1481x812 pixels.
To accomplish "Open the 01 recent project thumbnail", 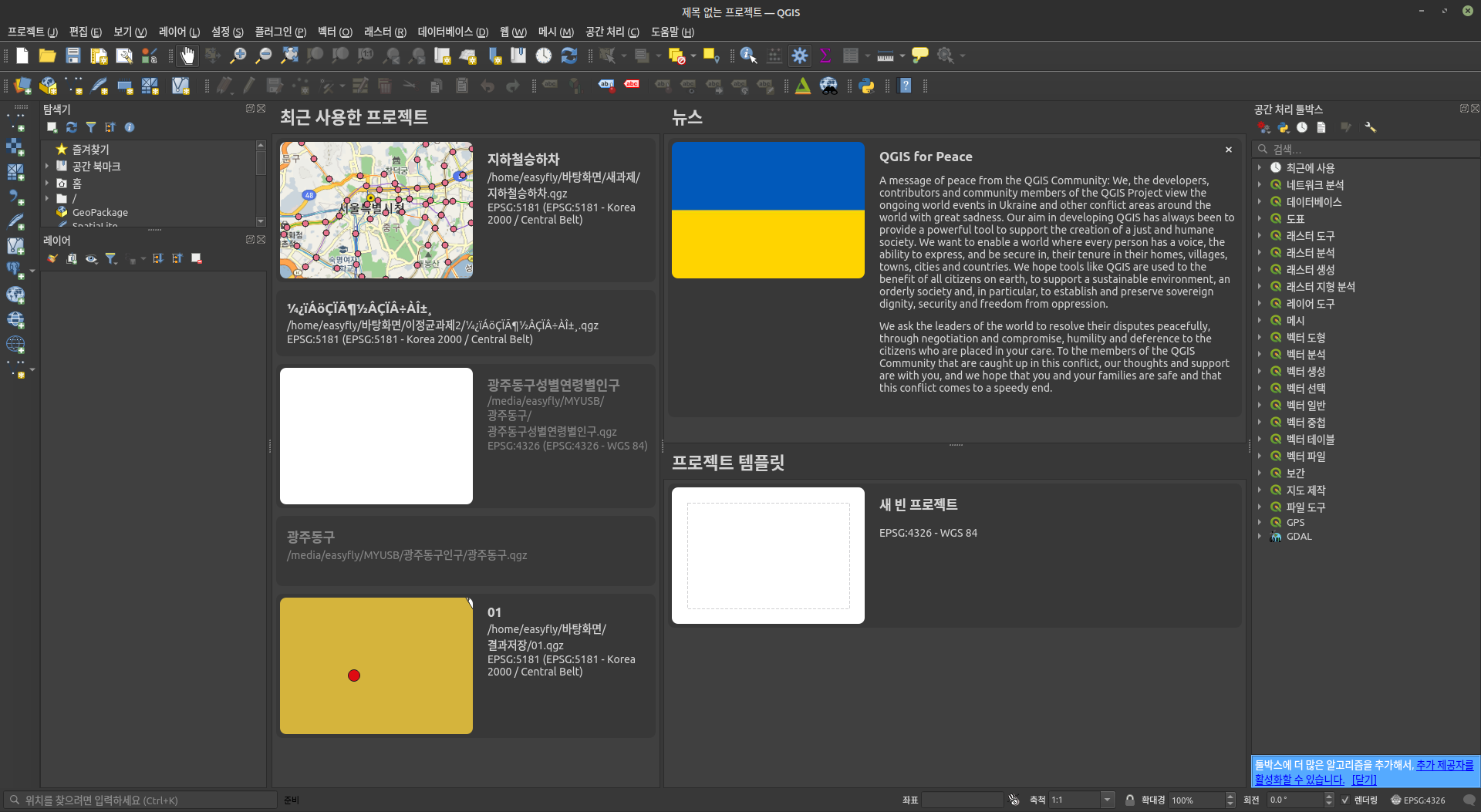I will coord(376,665).
